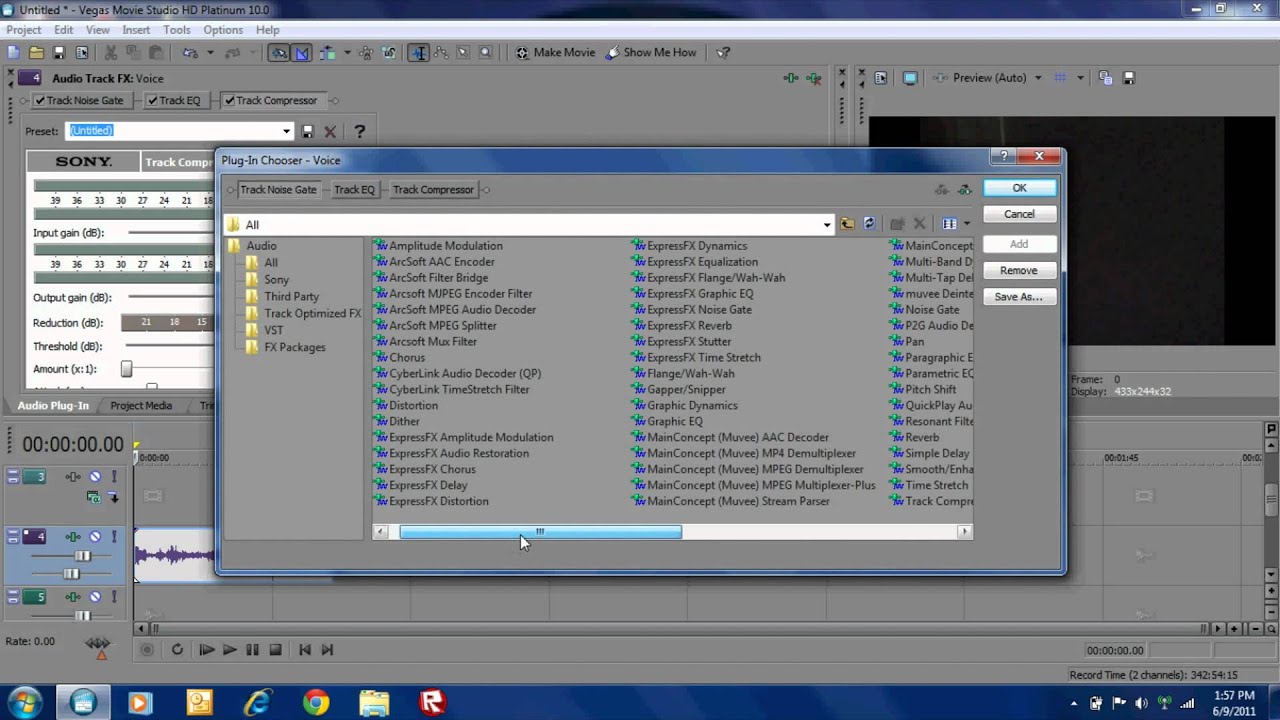Click Show Me How in the toolbar
Image resolution: width=1280 pixels, height=720 pixels.
pos(650,52)
